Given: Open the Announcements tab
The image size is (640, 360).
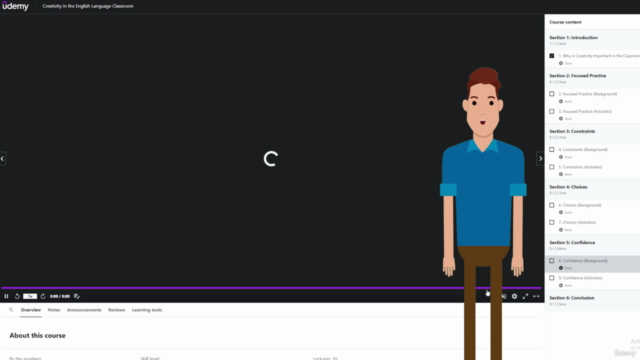Looking at the screenshot, I should 84,310.
